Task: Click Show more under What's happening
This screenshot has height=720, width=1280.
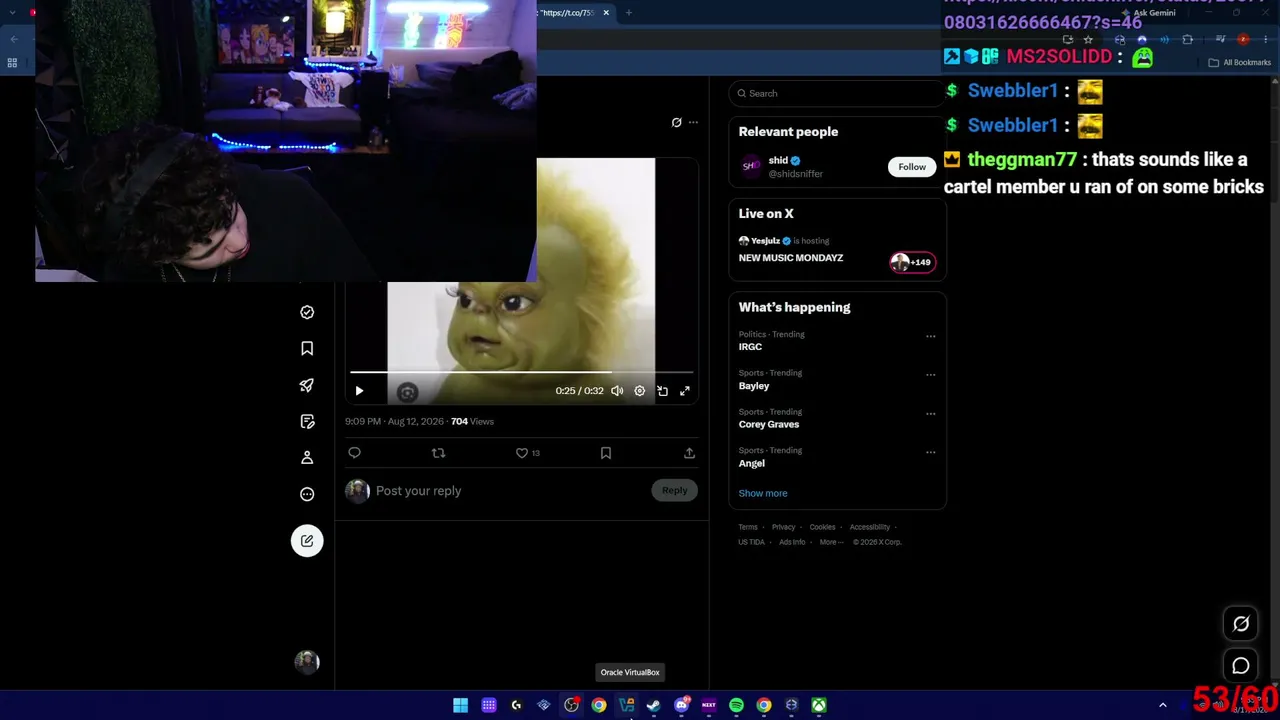Action: coord(763,493)
